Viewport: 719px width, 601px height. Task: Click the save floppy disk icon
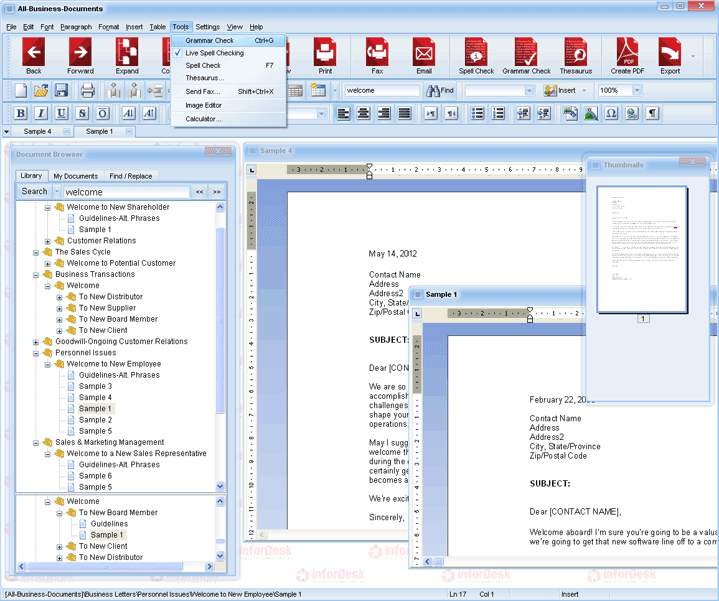click(61, 90)
